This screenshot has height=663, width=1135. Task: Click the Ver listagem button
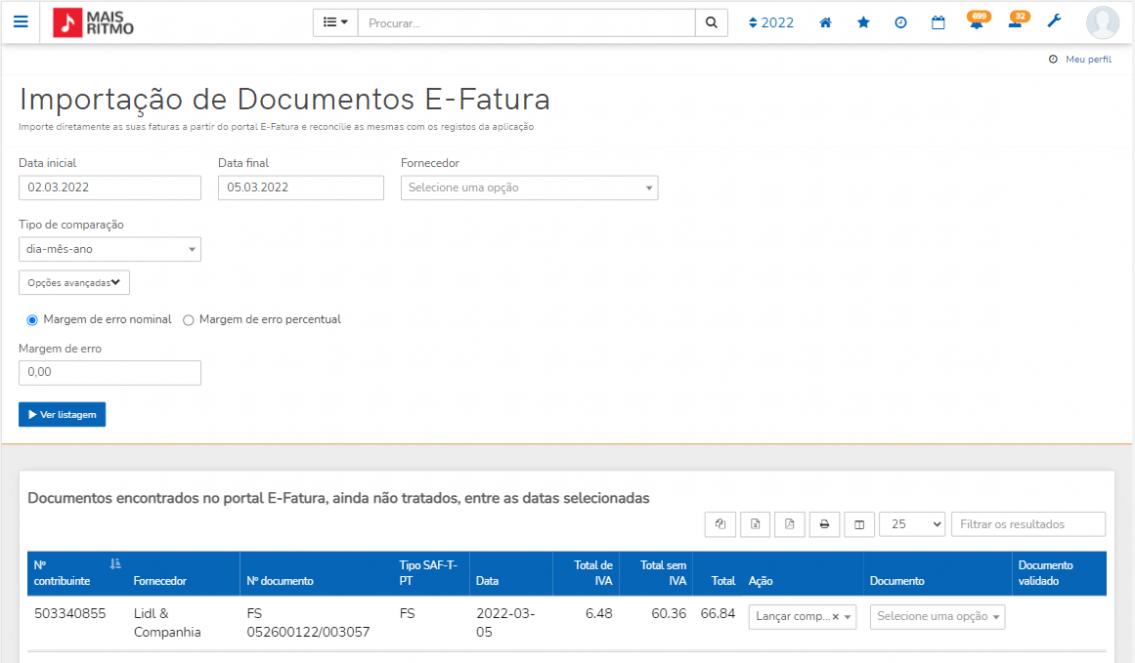[62, 414]
